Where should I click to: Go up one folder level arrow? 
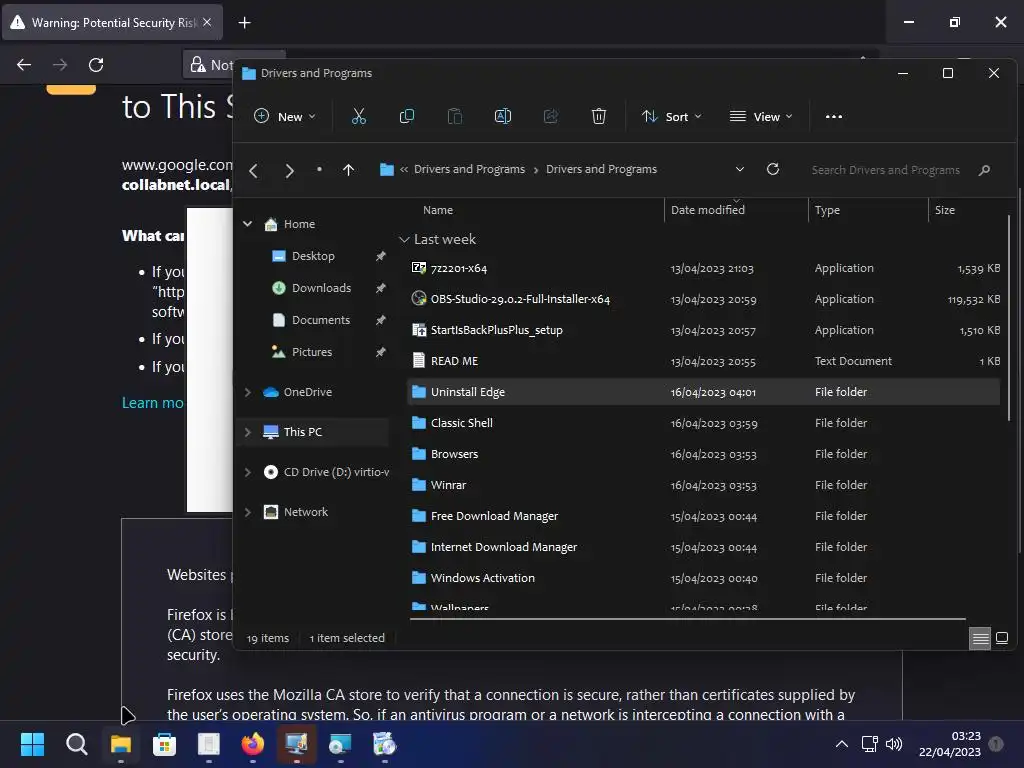coord(349,170)
